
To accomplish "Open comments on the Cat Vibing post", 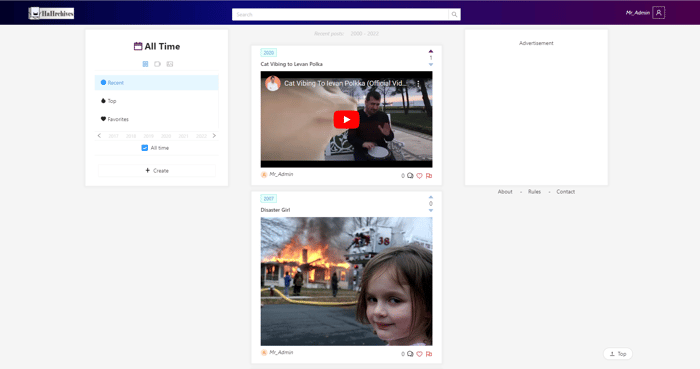I will [x=410, y=176].
